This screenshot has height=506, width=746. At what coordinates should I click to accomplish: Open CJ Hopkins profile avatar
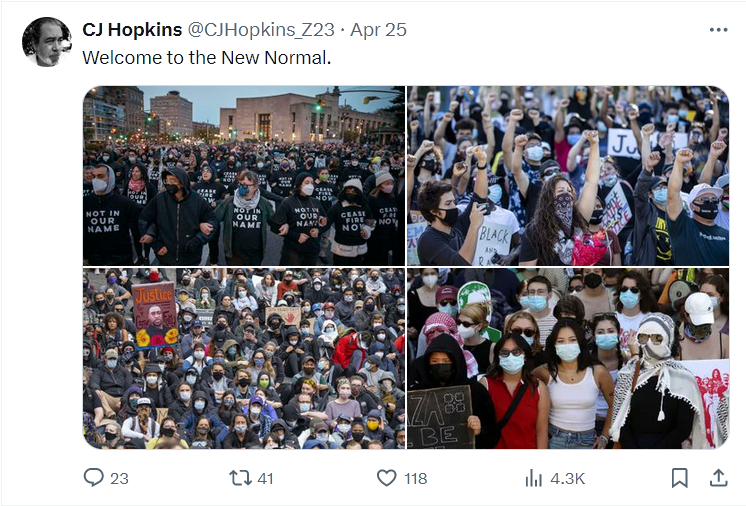[x=47, y=42]
